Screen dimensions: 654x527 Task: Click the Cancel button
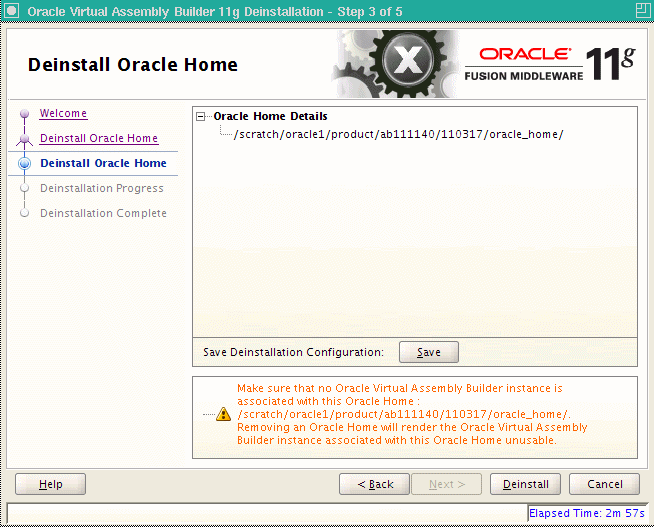(604, 484)
